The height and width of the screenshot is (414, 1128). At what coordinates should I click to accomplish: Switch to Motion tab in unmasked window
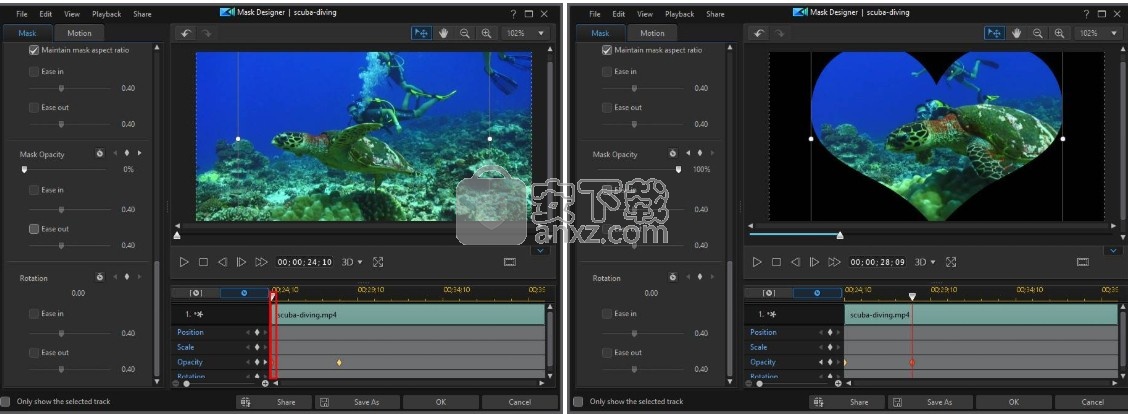point(79,33)
